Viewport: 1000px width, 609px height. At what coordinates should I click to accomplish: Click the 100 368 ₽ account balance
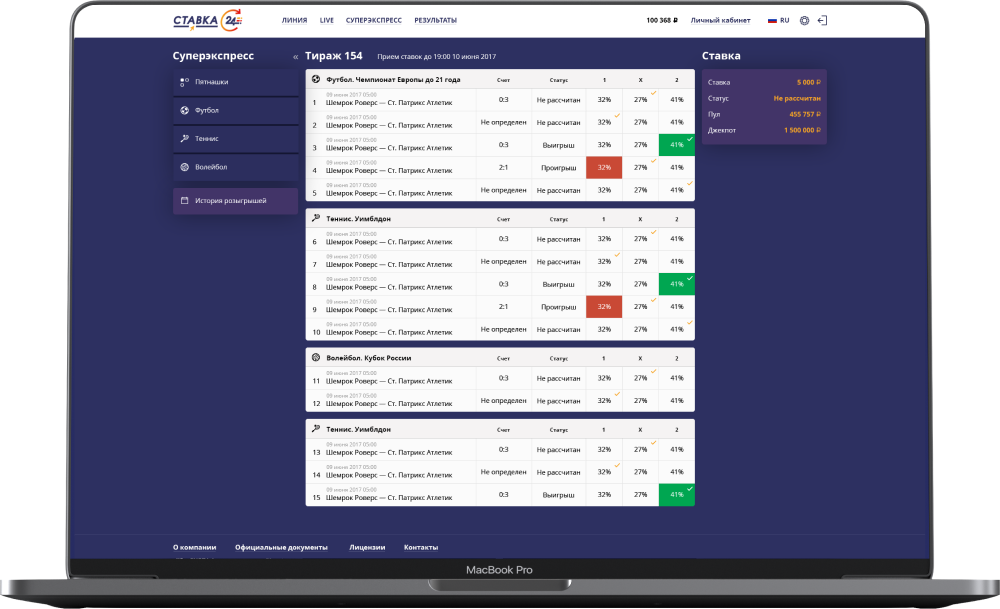(662, 20)
